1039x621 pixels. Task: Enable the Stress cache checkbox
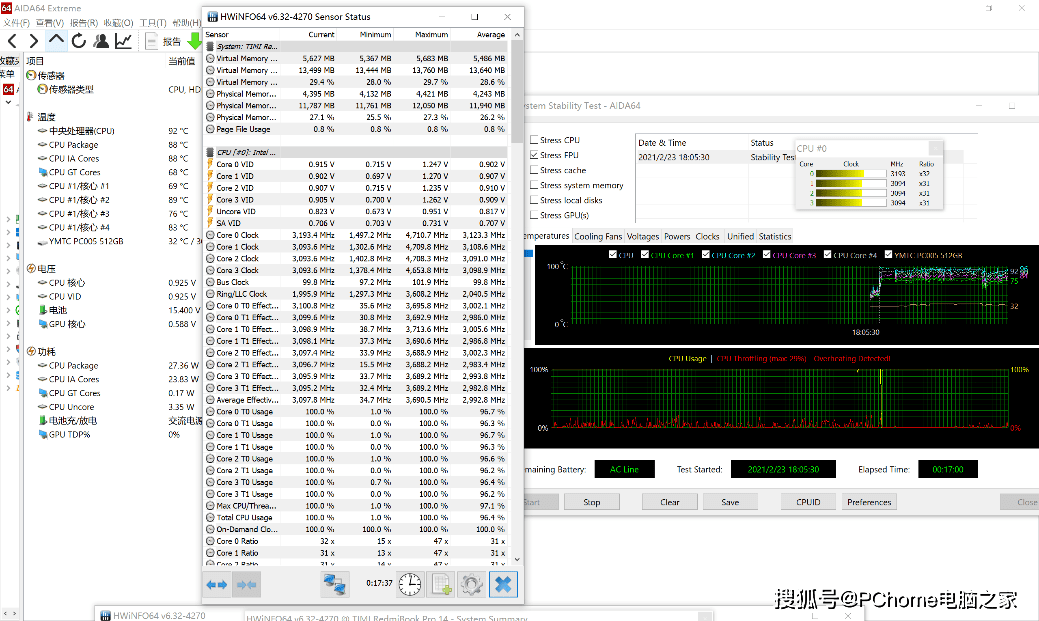click(x=534, y=170)
